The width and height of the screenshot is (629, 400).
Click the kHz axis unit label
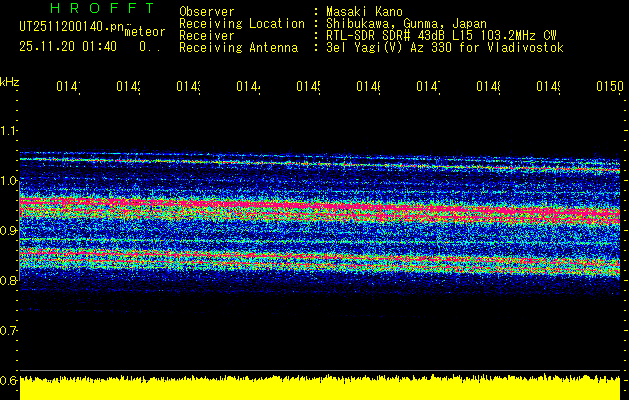coord(9,81)
